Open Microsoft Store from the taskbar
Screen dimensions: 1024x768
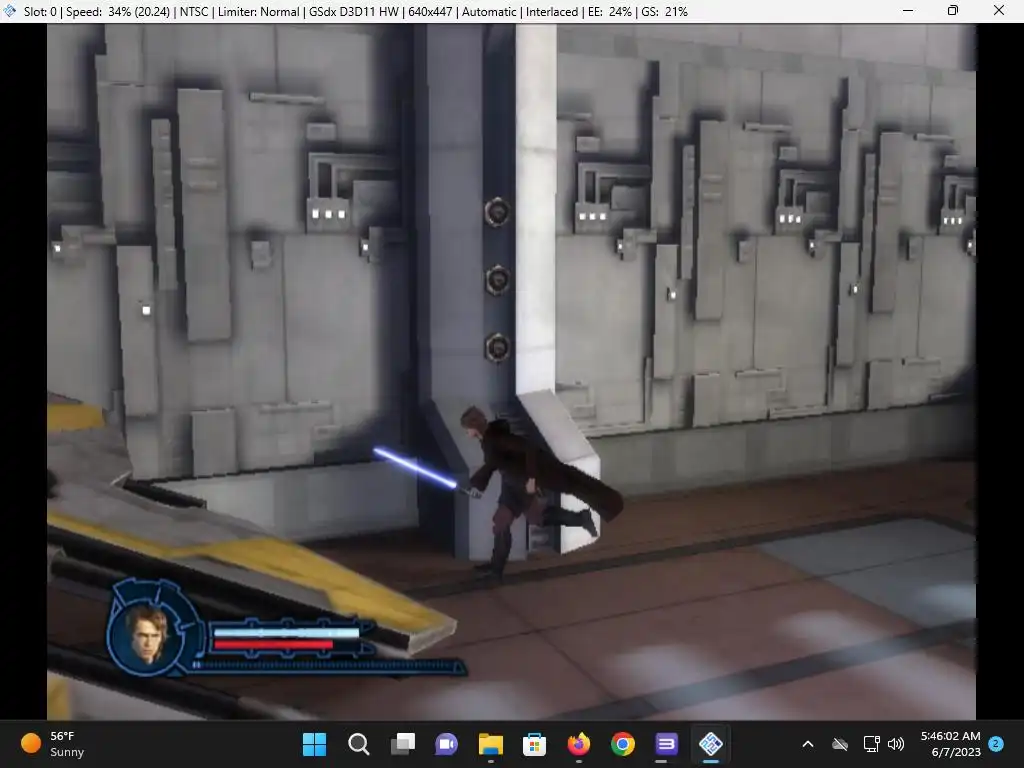(x=534, y=744)
